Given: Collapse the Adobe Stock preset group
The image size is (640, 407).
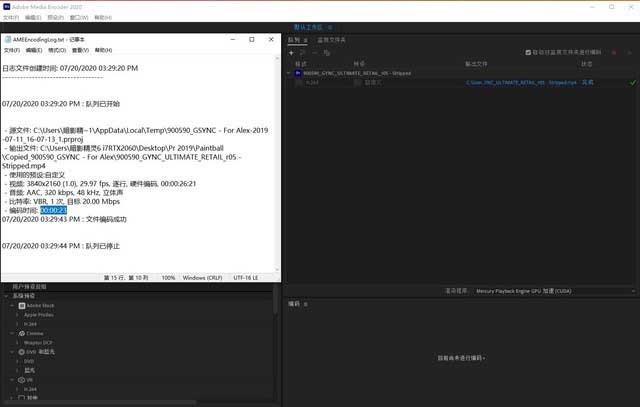Looking at the screenshot, I should tap(12, 305).
